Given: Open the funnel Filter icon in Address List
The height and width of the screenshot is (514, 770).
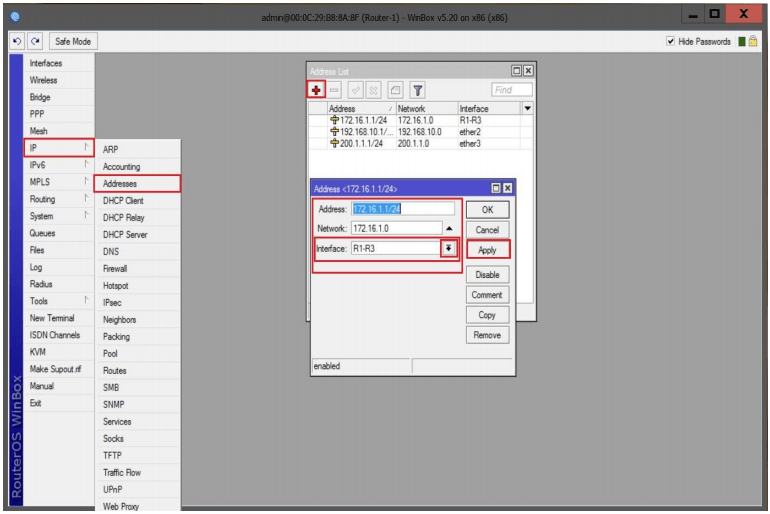Looking at the screenshot, I should [x=417, y=90].
